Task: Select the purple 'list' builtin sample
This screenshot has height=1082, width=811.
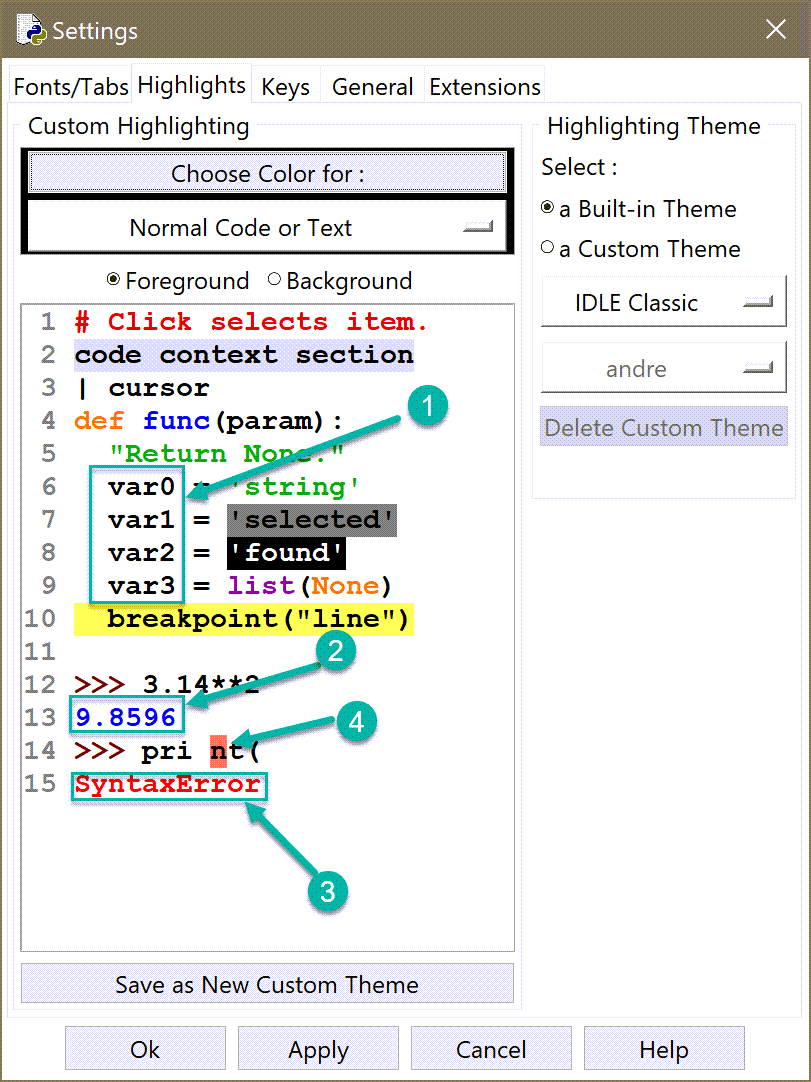Action: pos(262,586)
